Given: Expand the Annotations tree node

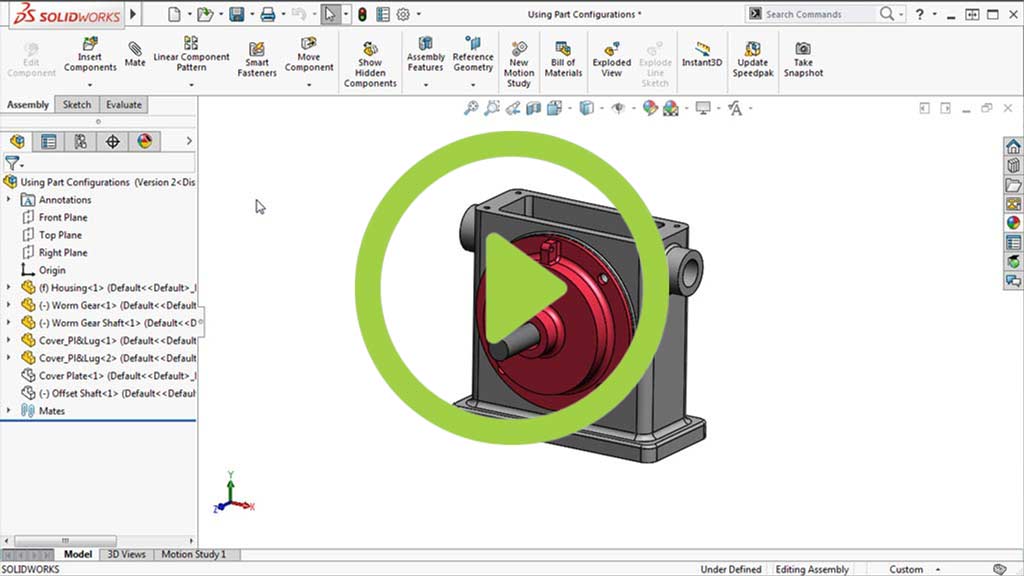Looking at the screenshot, I should (9, 200).
